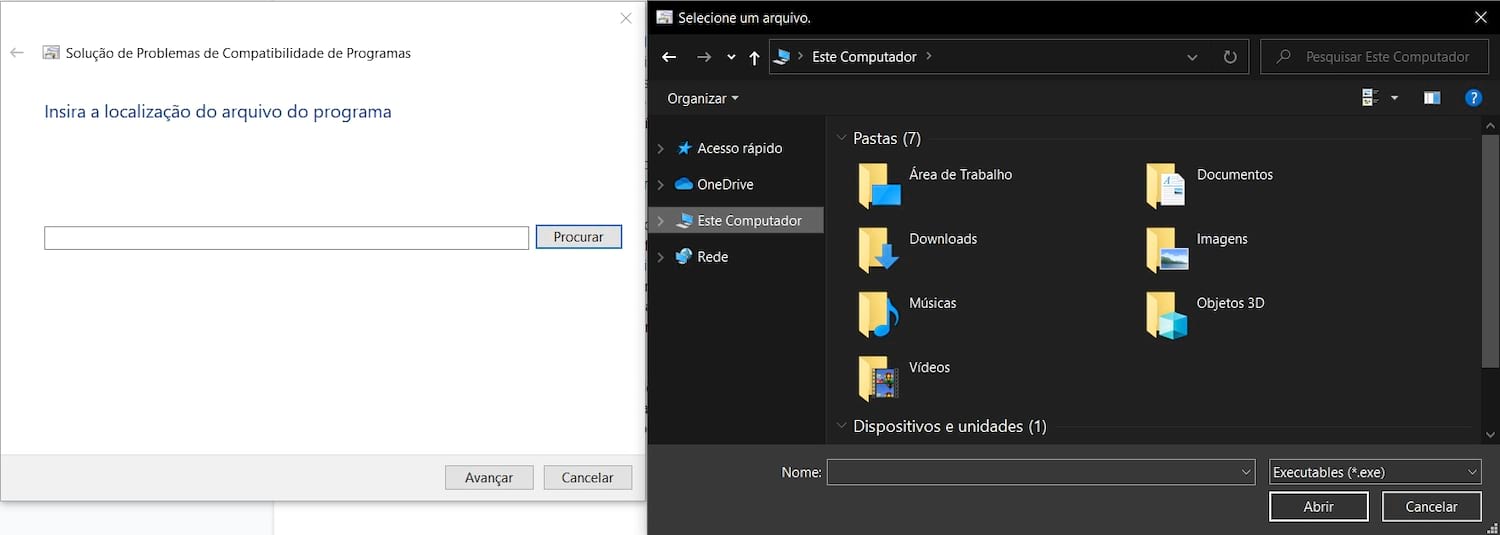The height and width of the screenshot is (535, 1500).
Task: Open the Organizar menu
Action: 703,98
